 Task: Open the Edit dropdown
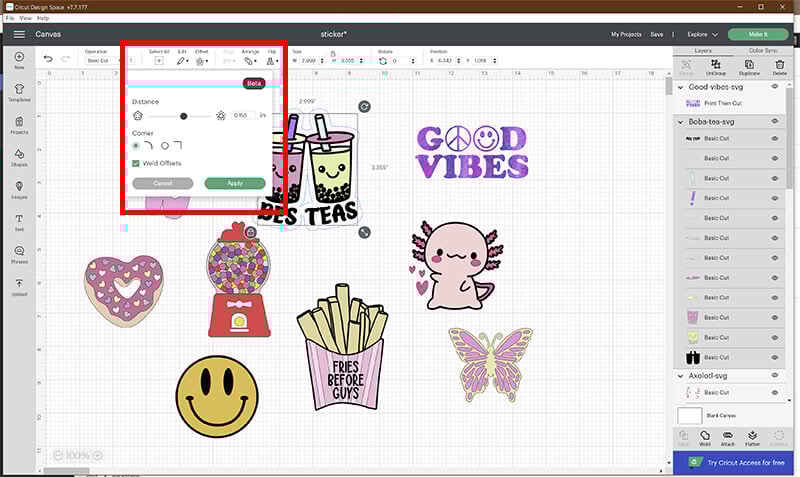tap(182, 61)
